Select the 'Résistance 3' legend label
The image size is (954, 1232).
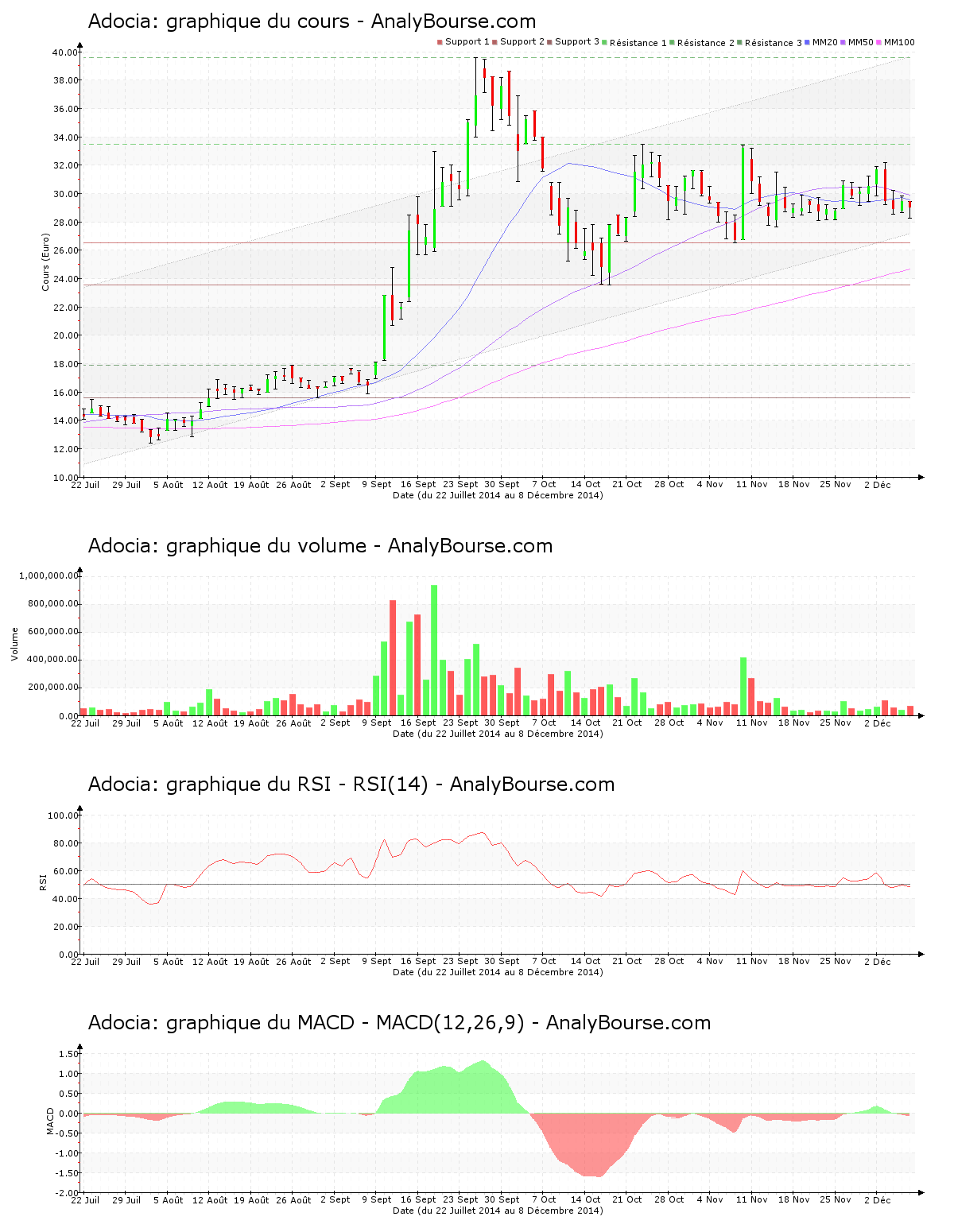(774, 42)
